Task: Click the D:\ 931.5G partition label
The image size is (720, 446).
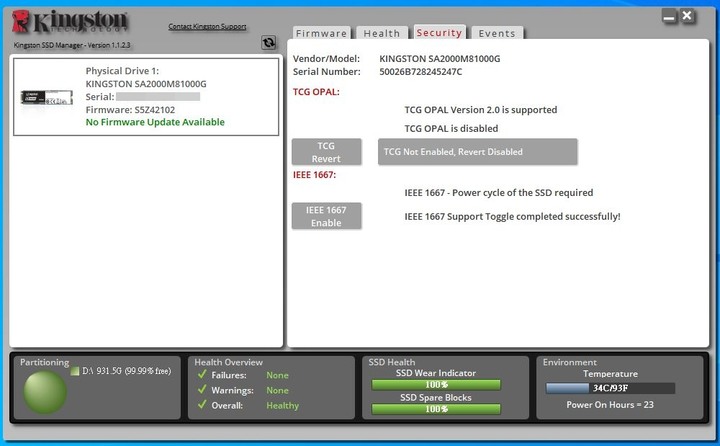Action: click(x=127, y=371)
